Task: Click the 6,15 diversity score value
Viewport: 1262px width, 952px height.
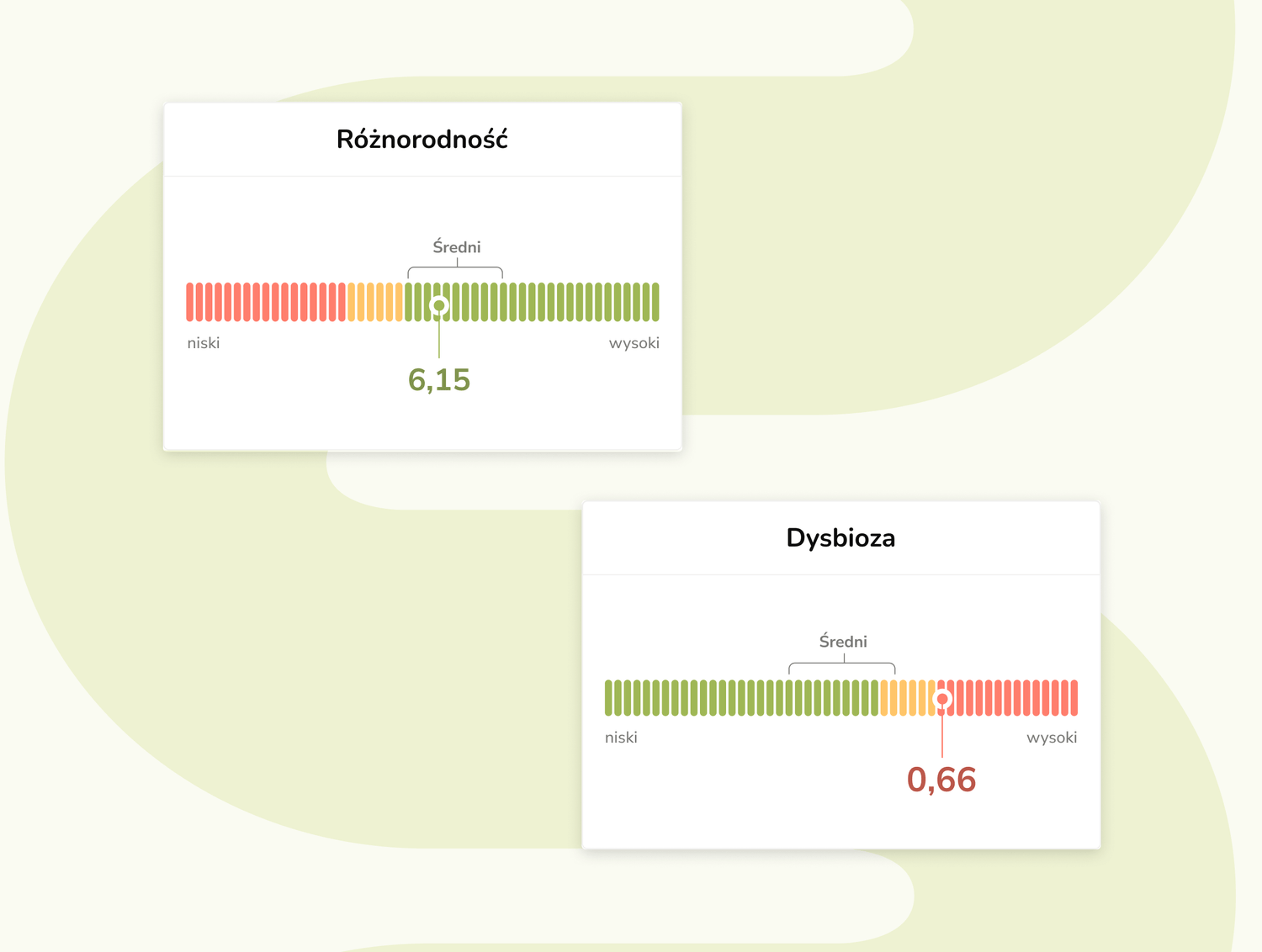Action: point(438,380)
